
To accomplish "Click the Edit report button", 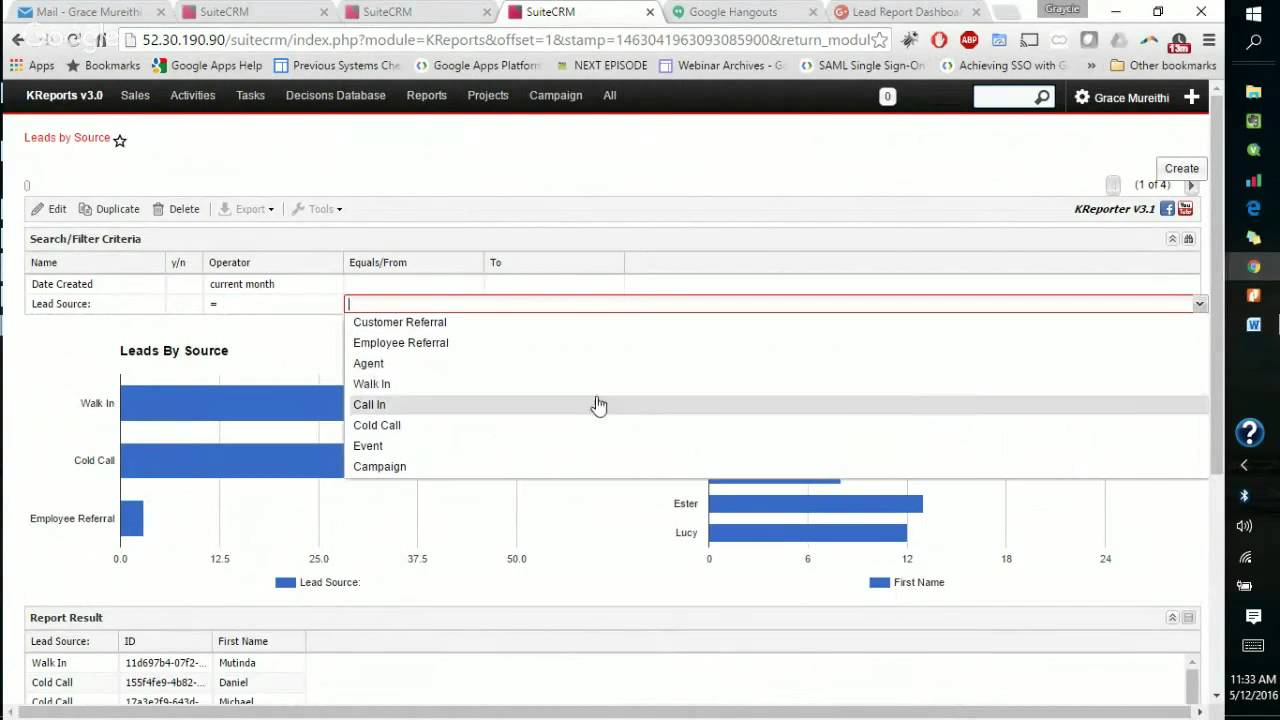I will pos(49,209).
